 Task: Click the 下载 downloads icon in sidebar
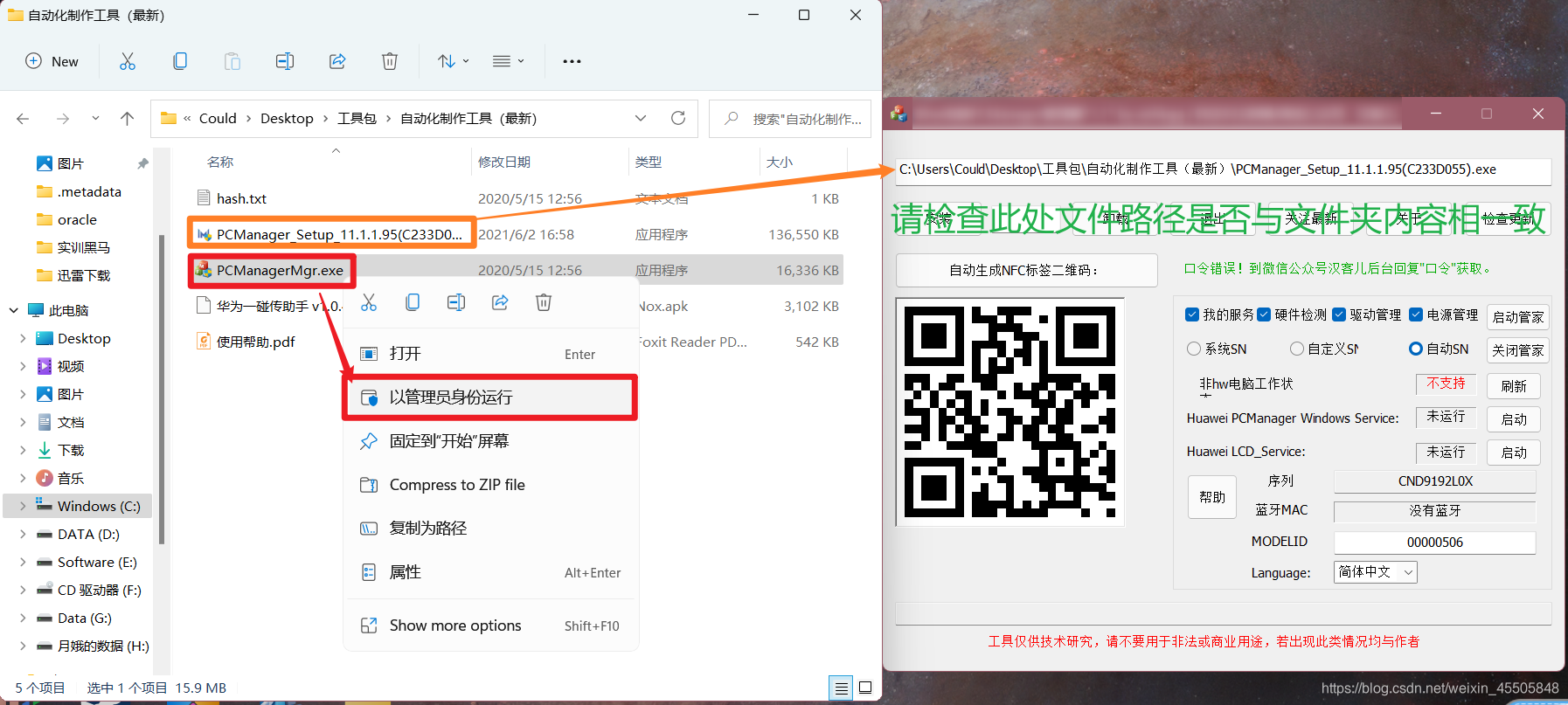[x=45, y=450]
